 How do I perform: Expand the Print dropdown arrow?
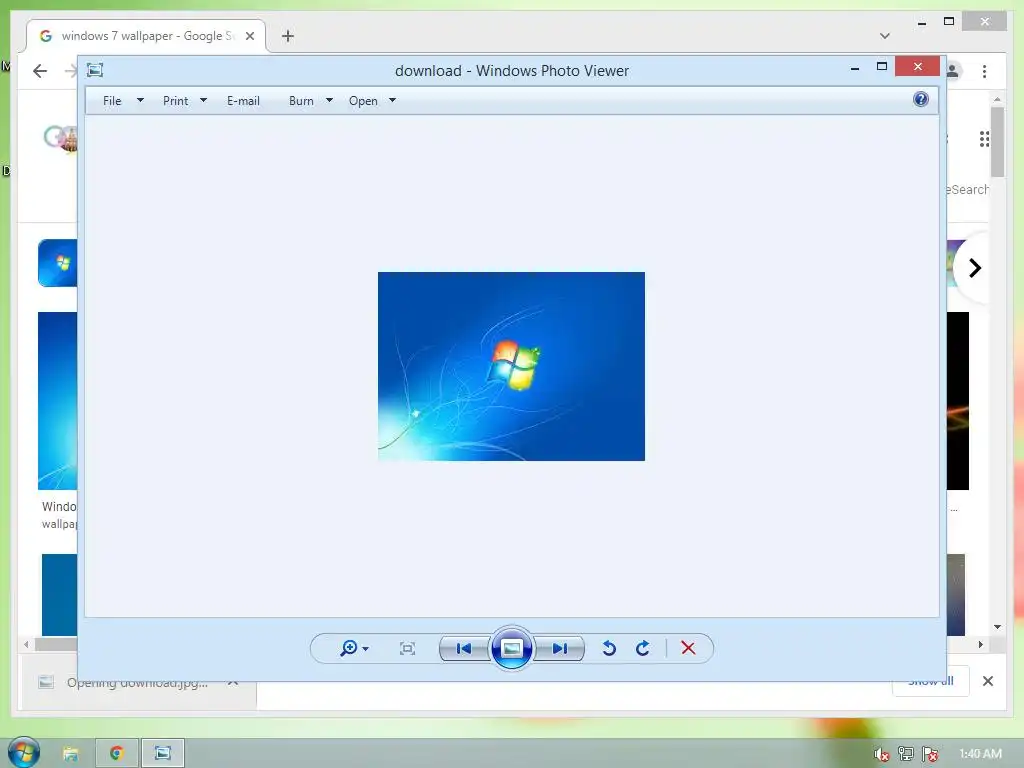pyautogui.click(x=203, y=101)
